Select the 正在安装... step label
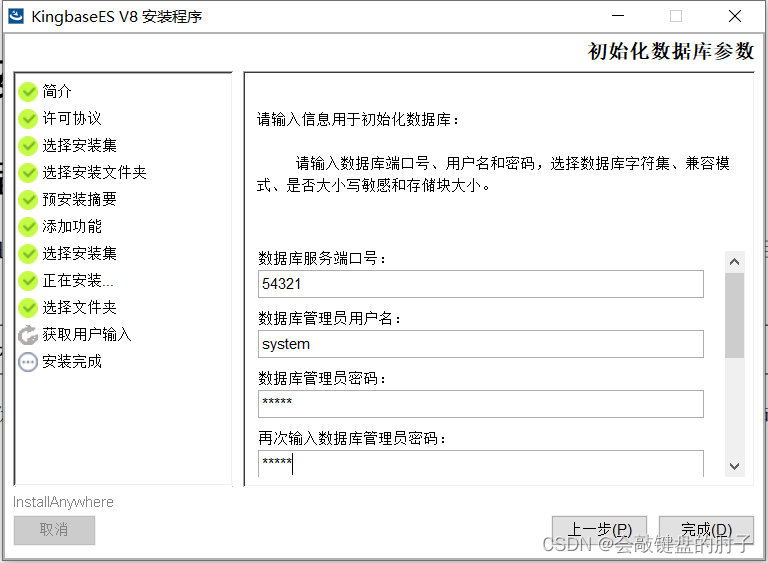Viewport: 768px width, 563px height. [78, 280]
